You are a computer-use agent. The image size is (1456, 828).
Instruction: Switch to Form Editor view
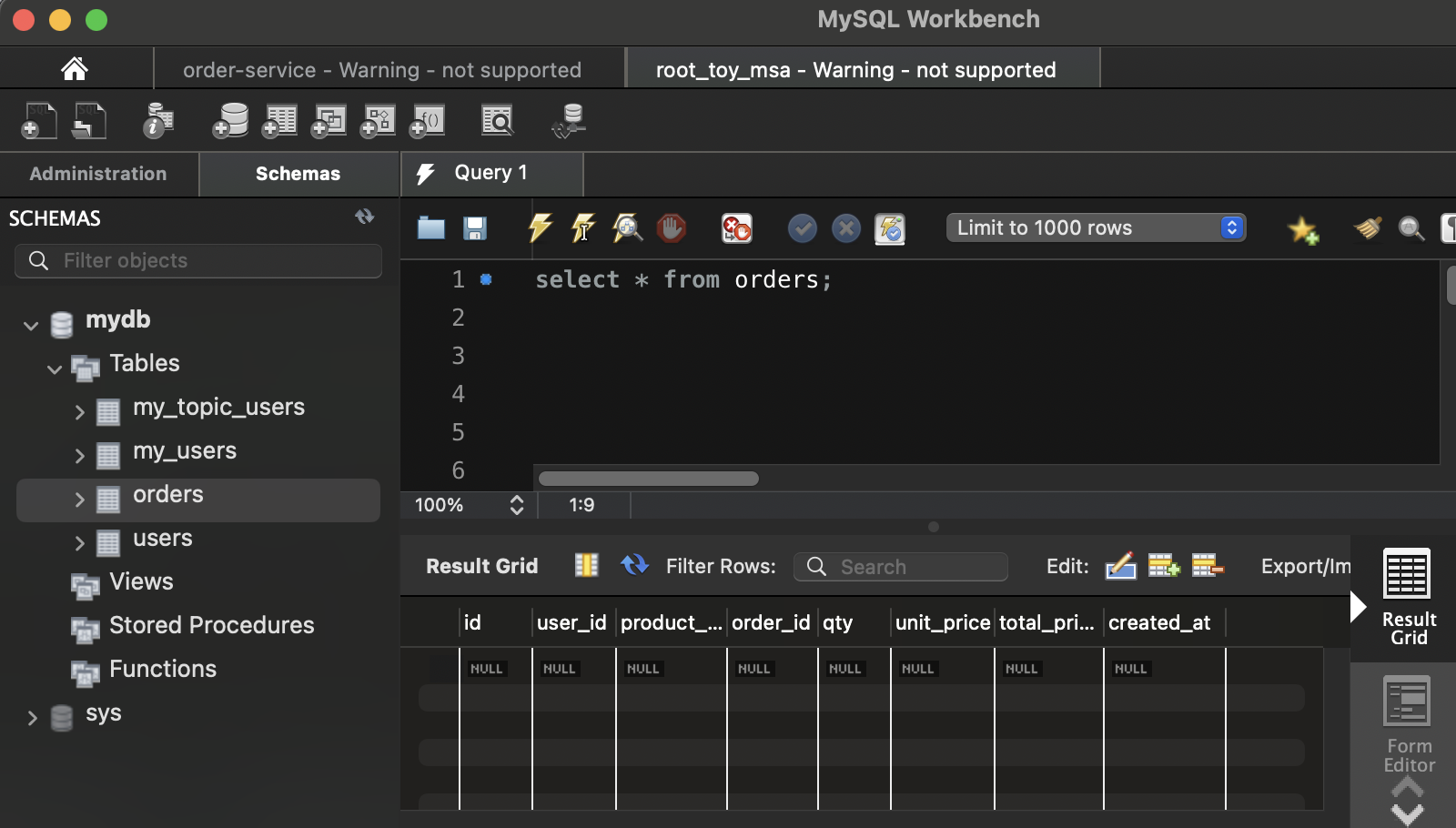pyautogui.click(x=1408, y=724)
